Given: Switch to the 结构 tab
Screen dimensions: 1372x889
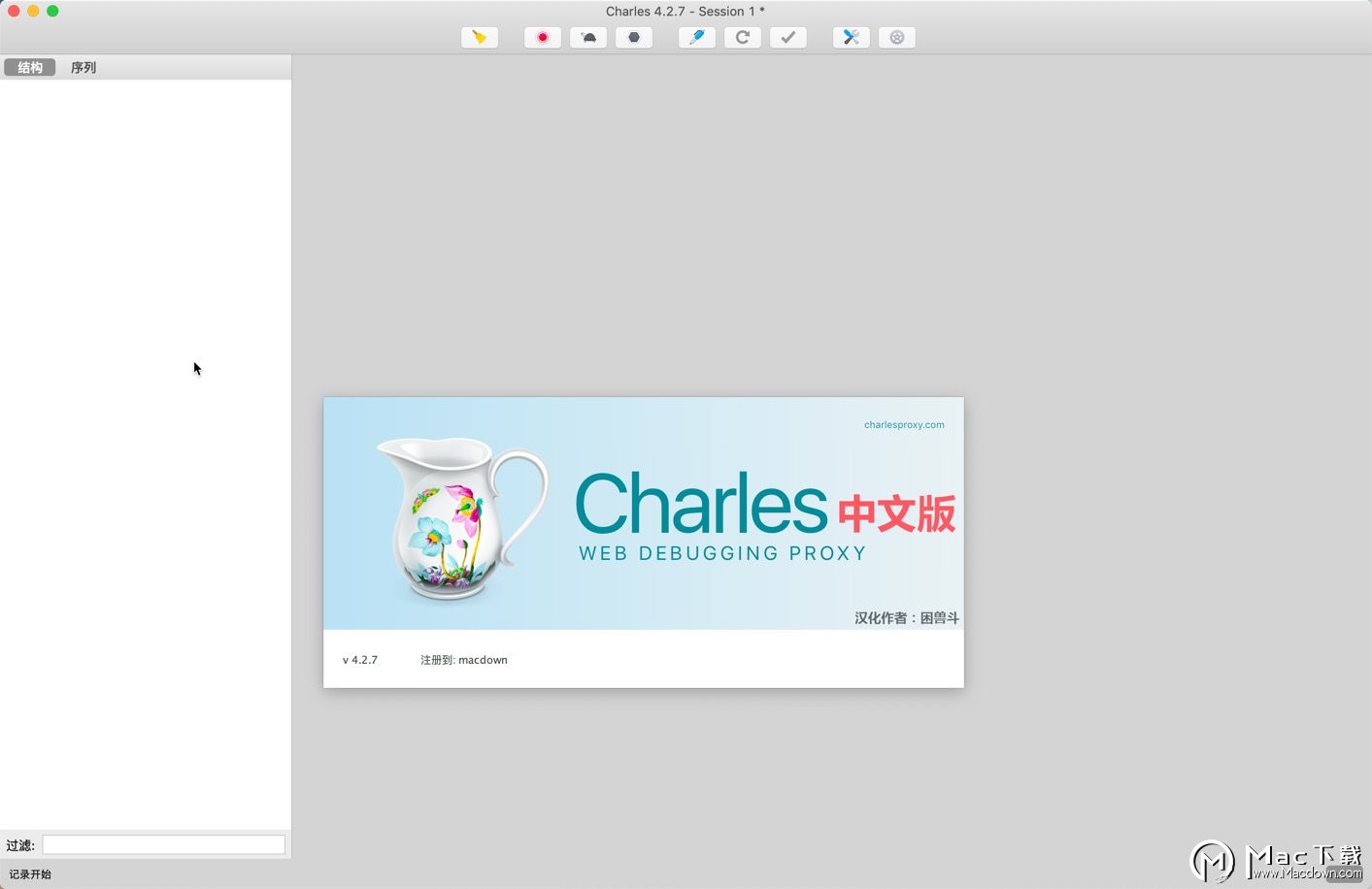Looking at the screenshot, I should (x=30, y=67).
